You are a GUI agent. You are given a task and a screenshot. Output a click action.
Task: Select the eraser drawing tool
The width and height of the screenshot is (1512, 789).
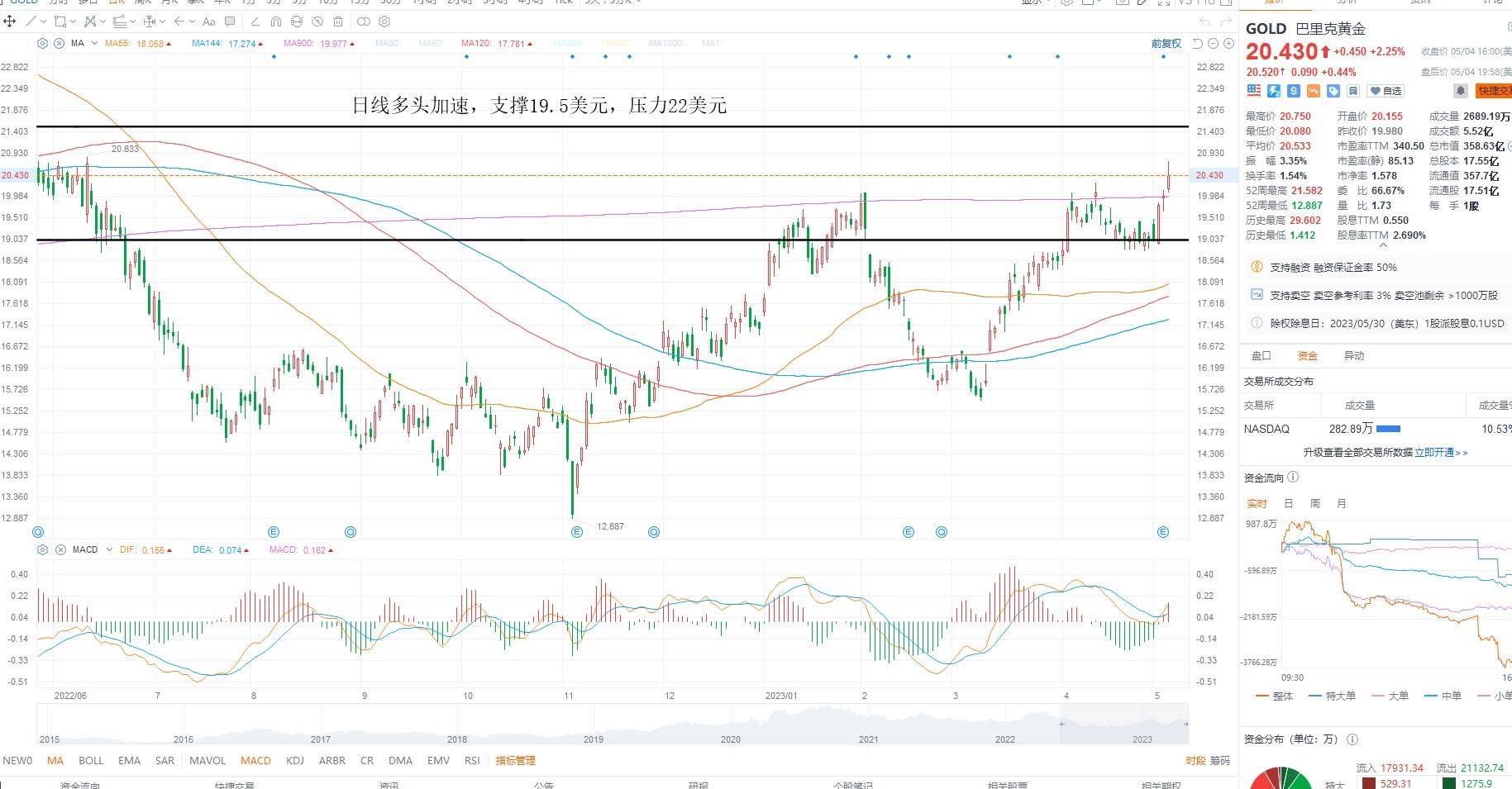255,21
